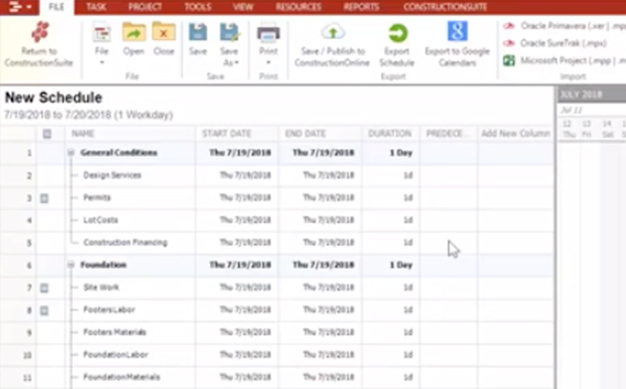Select the Site Work task name
The width and height of the screenshot is (626, 389).
point(101,287)
